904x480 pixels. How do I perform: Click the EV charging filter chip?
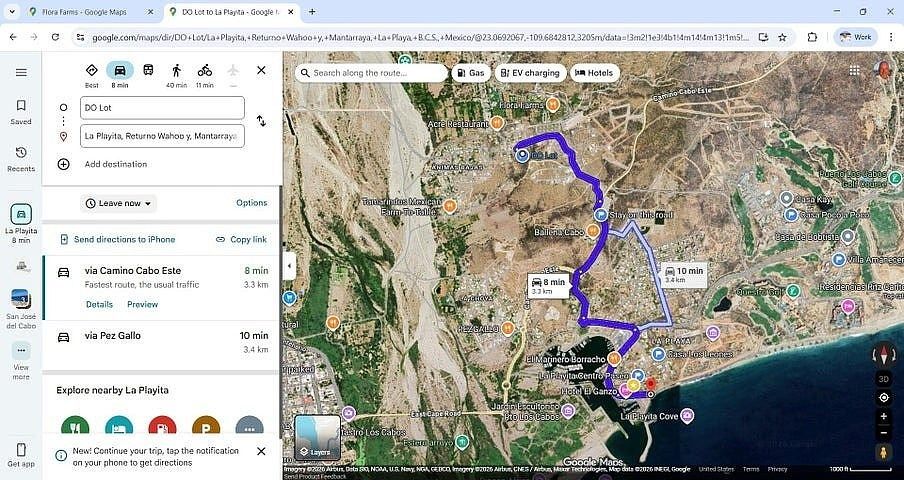[530, 73]
